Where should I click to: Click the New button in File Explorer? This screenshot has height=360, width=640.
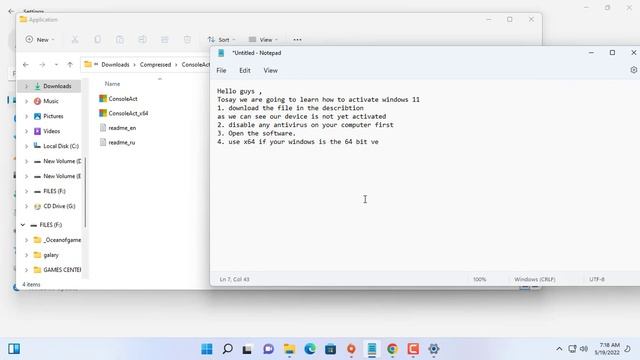(40, 40)
